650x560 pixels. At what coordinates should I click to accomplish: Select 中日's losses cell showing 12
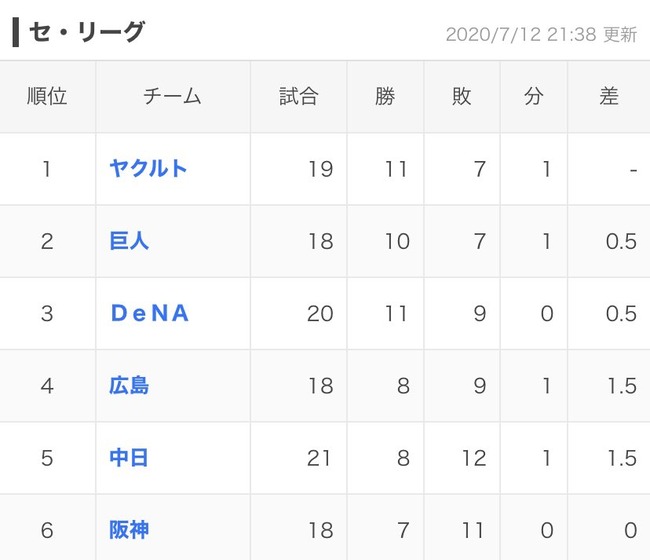[462, 458]
